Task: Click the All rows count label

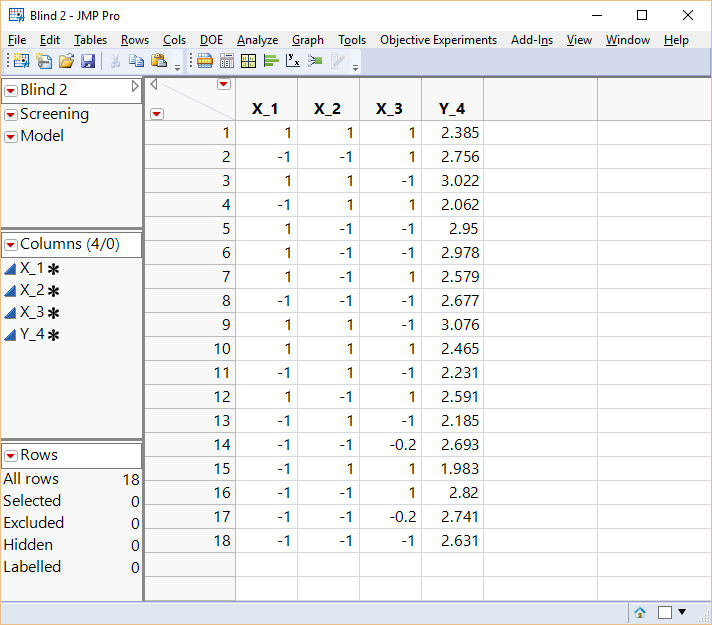Action: tap(31, 479)
